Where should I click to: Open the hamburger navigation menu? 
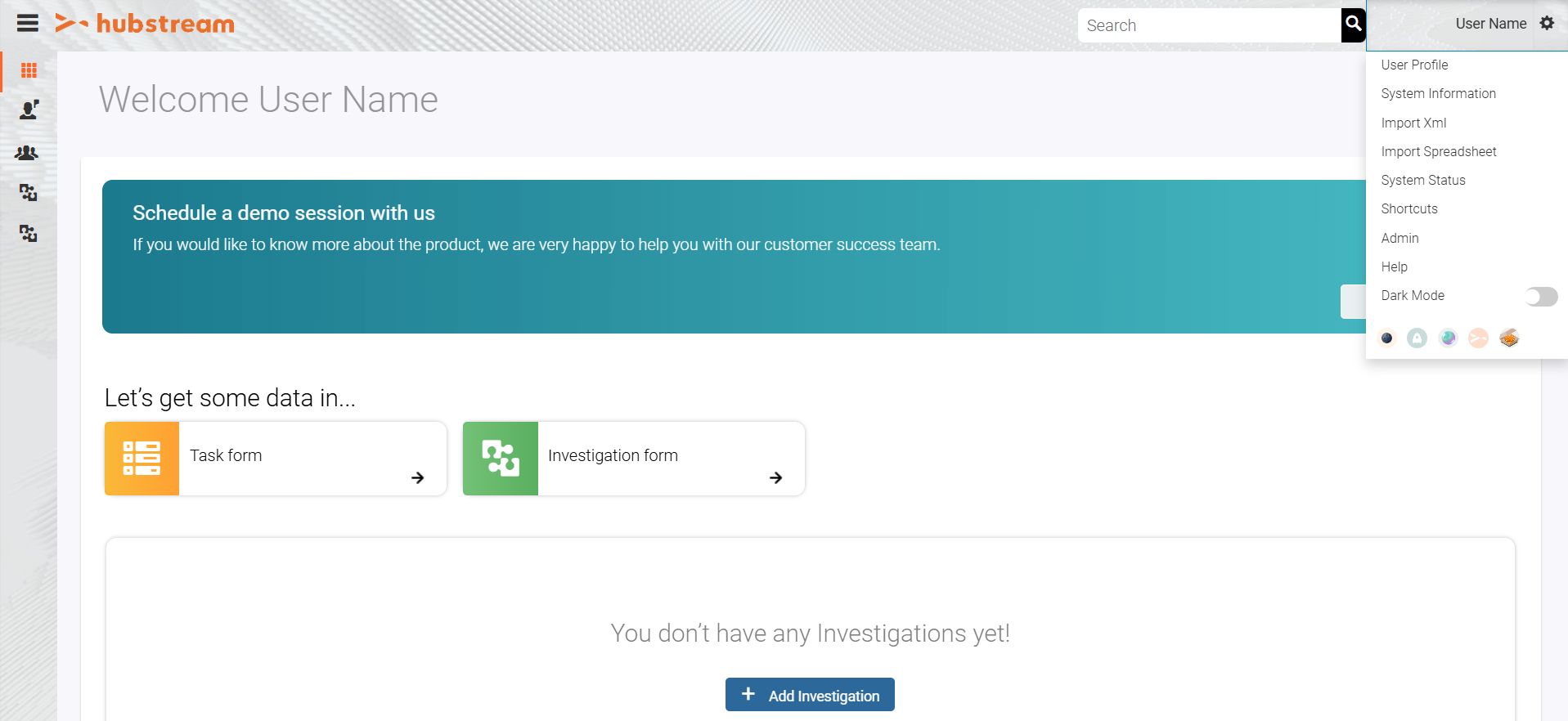[28, 23]
